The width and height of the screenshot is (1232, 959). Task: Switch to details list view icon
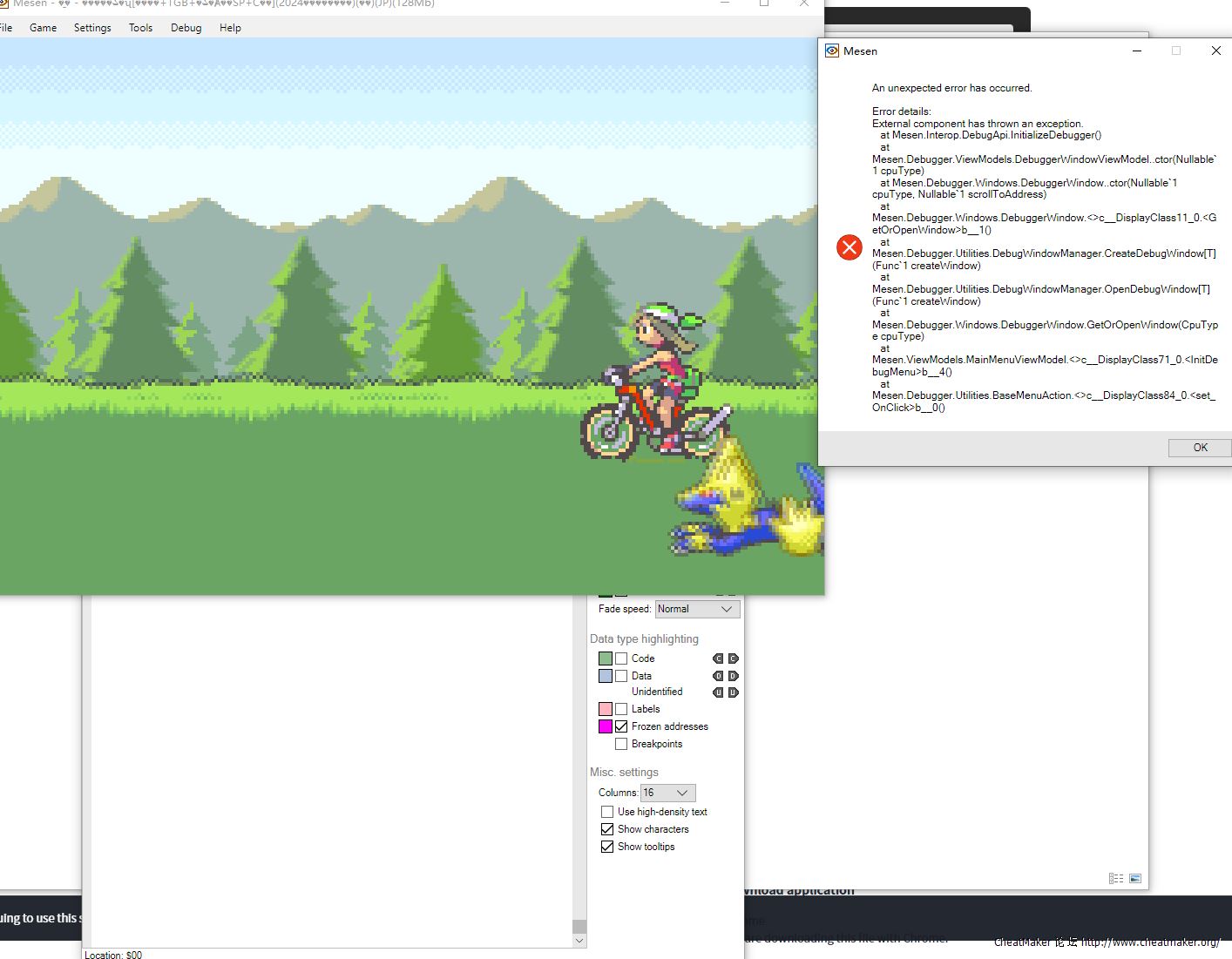click(x=1115, y=879)
